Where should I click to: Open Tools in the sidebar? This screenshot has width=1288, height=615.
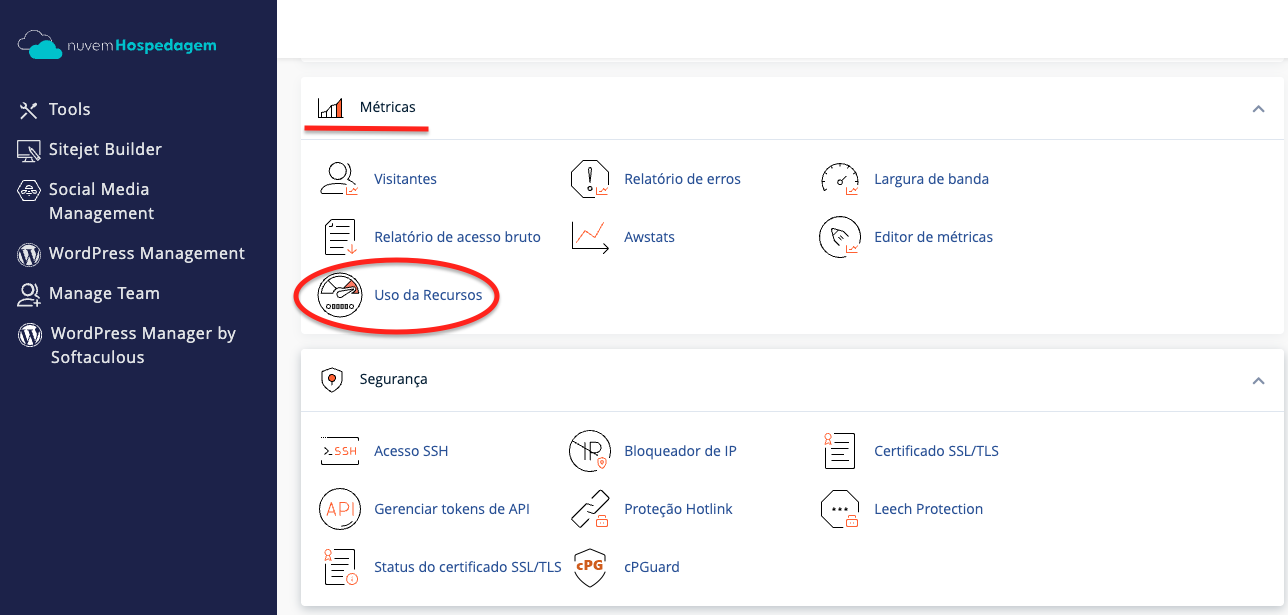tap(69, 109)
